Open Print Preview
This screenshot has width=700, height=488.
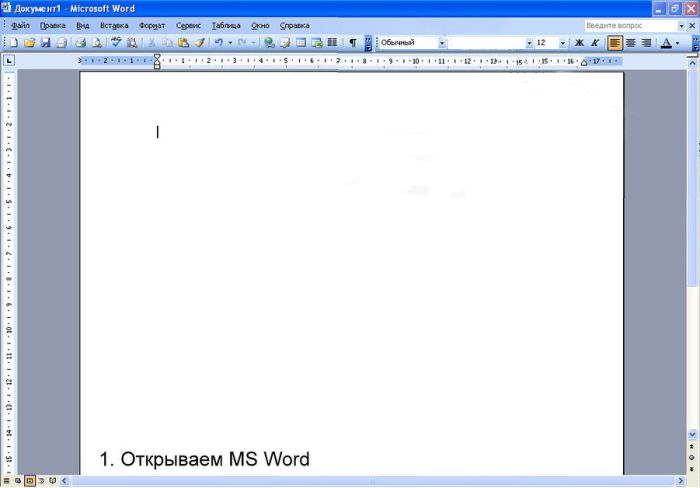coord(96,43)
